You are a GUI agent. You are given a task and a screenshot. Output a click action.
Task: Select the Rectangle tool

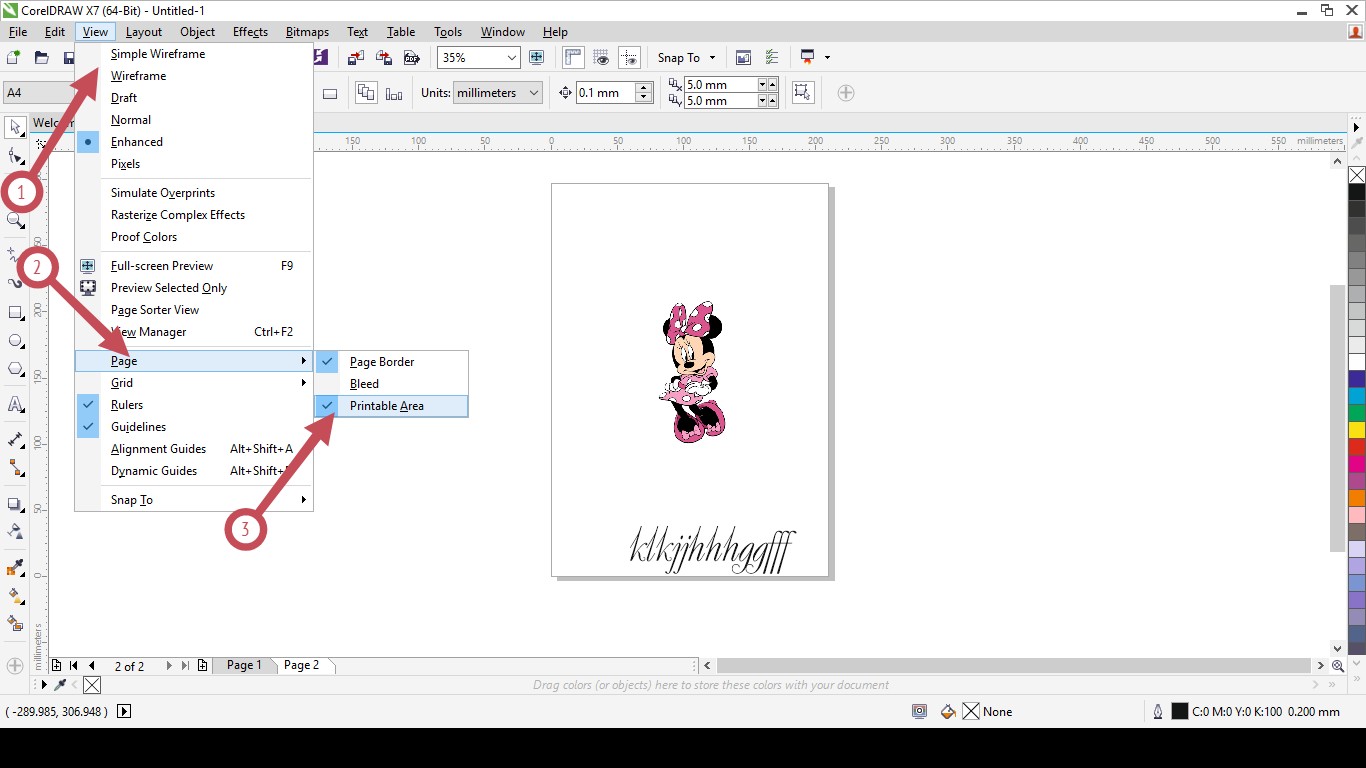coord(15,313)
